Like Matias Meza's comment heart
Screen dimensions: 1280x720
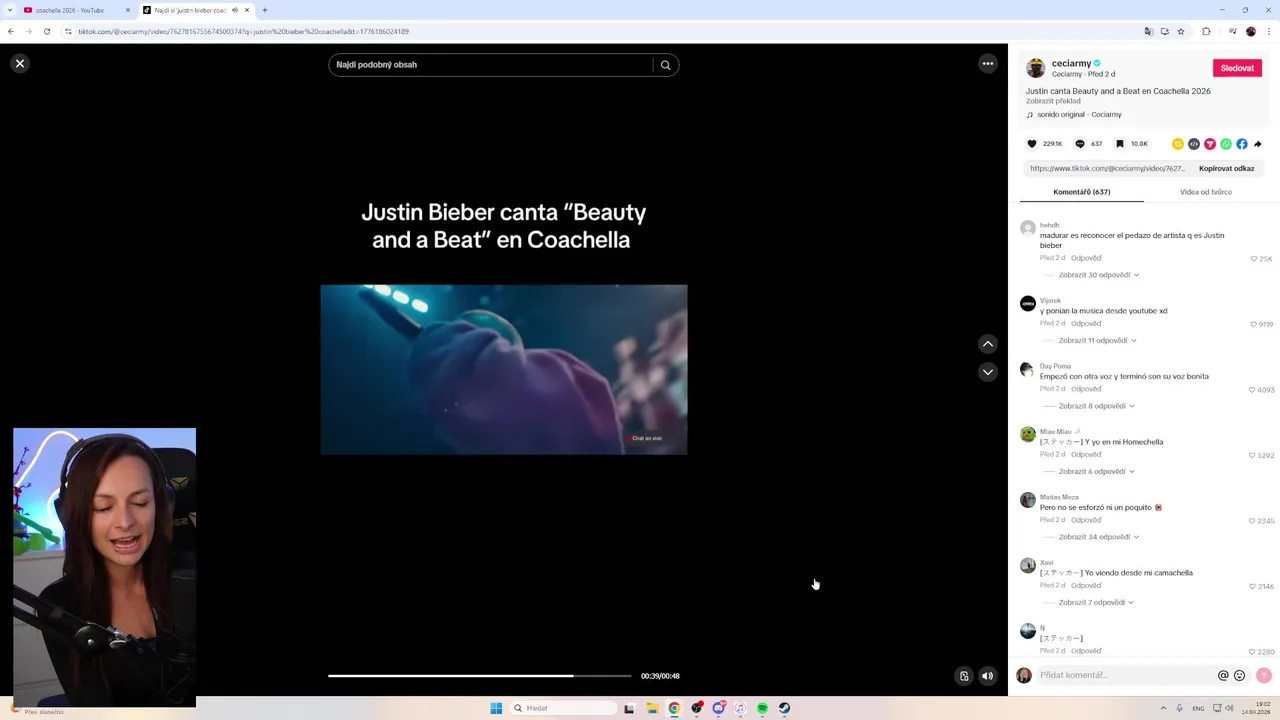click(x=1253, y=521)
